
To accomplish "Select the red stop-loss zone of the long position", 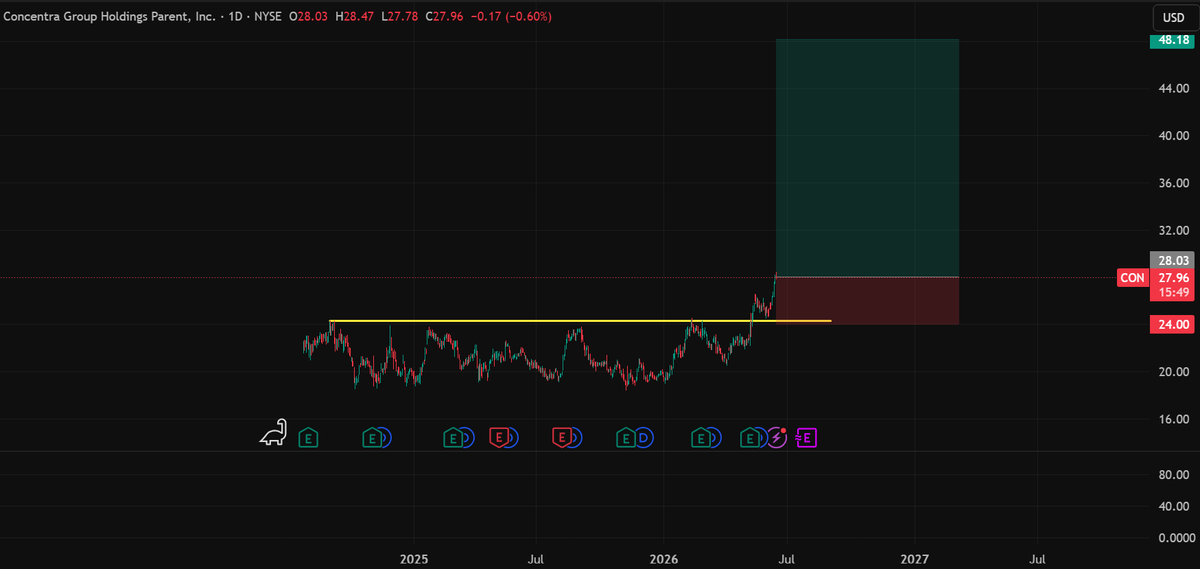I will 867,300.
